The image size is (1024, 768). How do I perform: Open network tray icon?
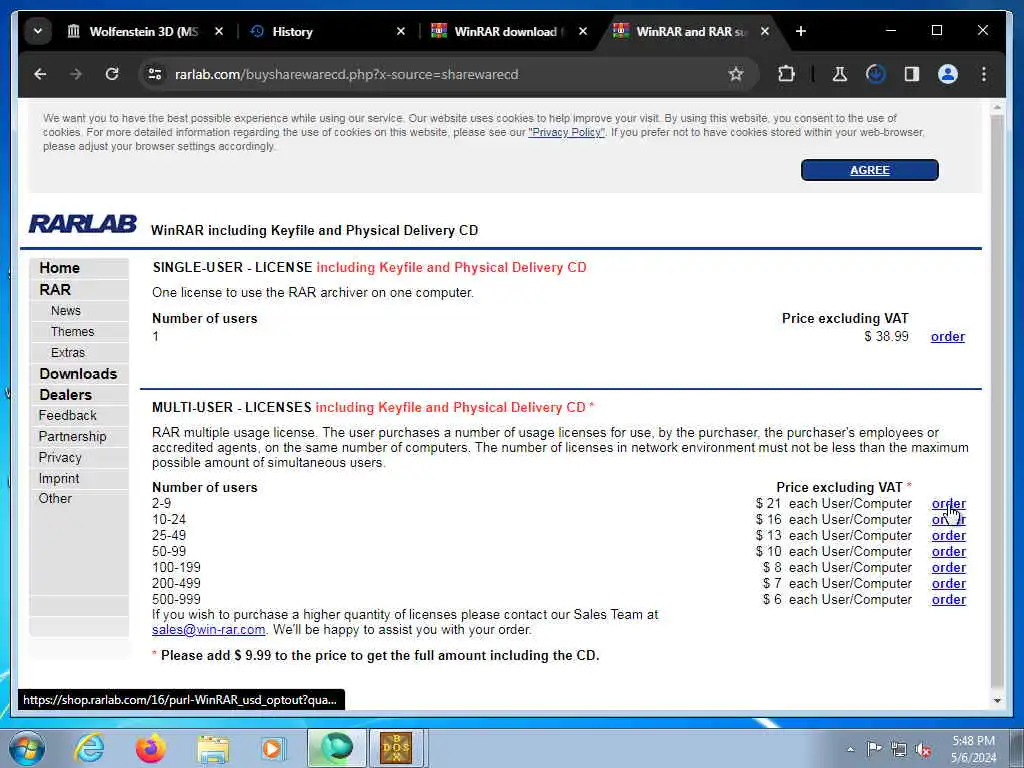899,750
